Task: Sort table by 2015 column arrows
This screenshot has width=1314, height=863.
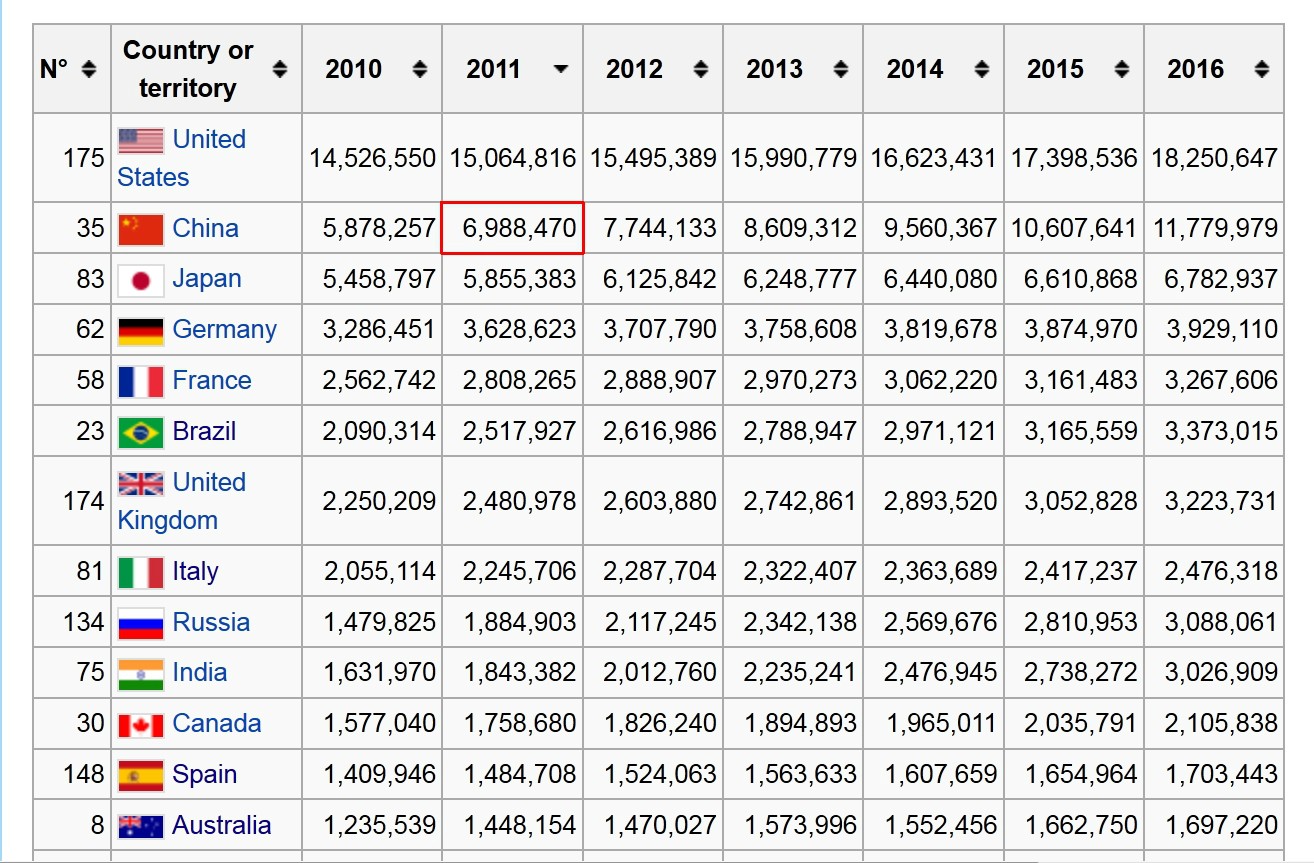Action: (x=1122, y=69)
